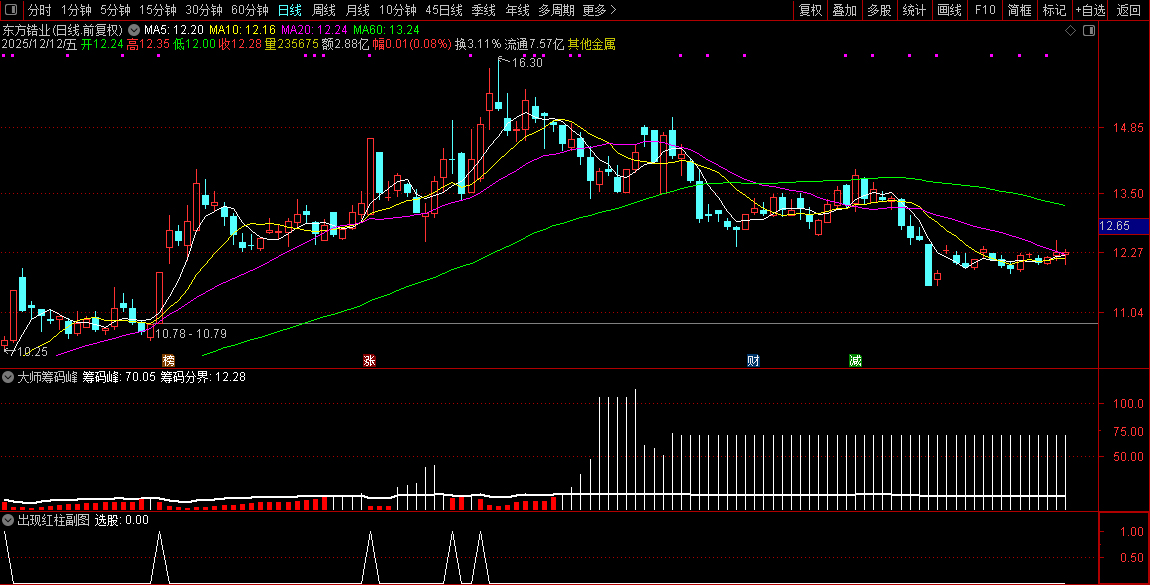Click the 12.65 price marker on axis
This screenshot has width=1150, height=585.
[x=1115, y=227]
